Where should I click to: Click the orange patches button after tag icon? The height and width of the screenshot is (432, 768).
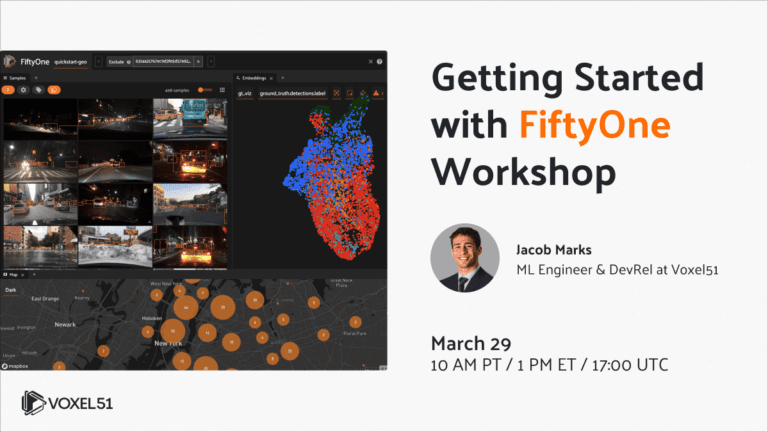(54, 90)
